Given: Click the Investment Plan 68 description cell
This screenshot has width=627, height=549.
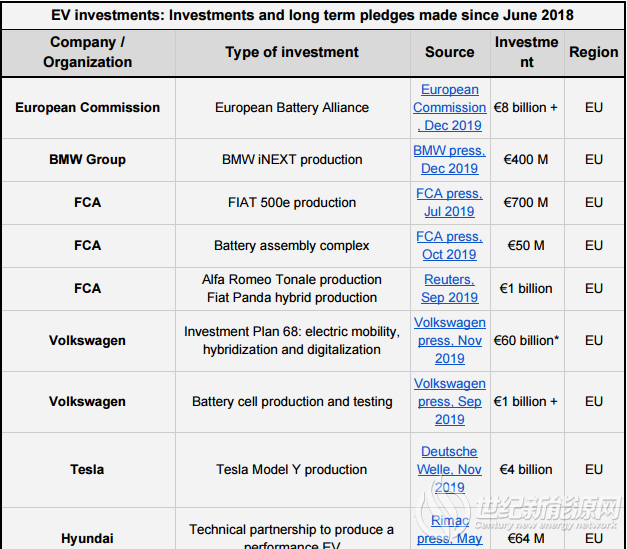Looking at the screenshot, I should (x=292, y=340).
